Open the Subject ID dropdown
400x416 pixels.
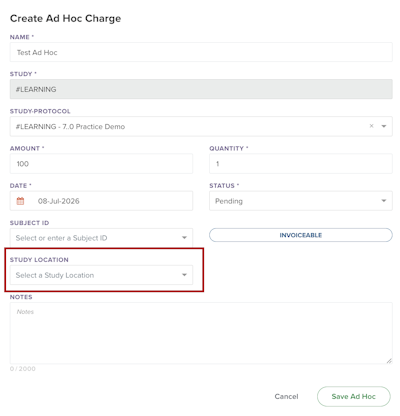click(x=101, y=238)
